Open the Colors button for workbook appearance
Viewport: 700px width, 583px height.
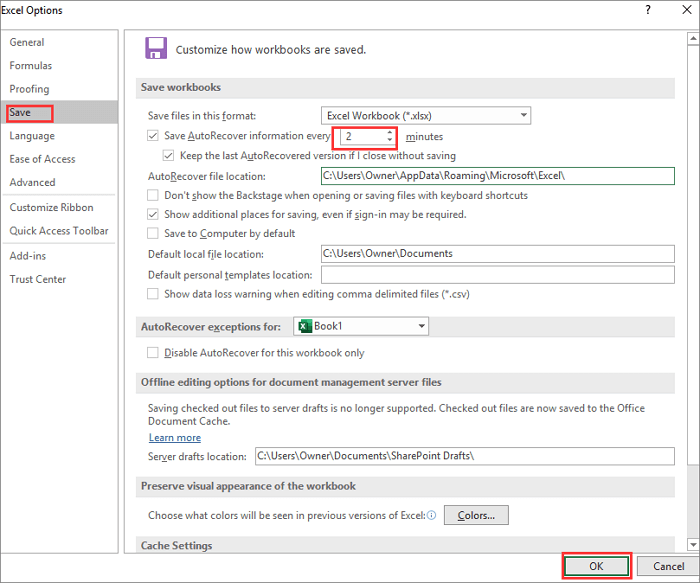(476, 516)
